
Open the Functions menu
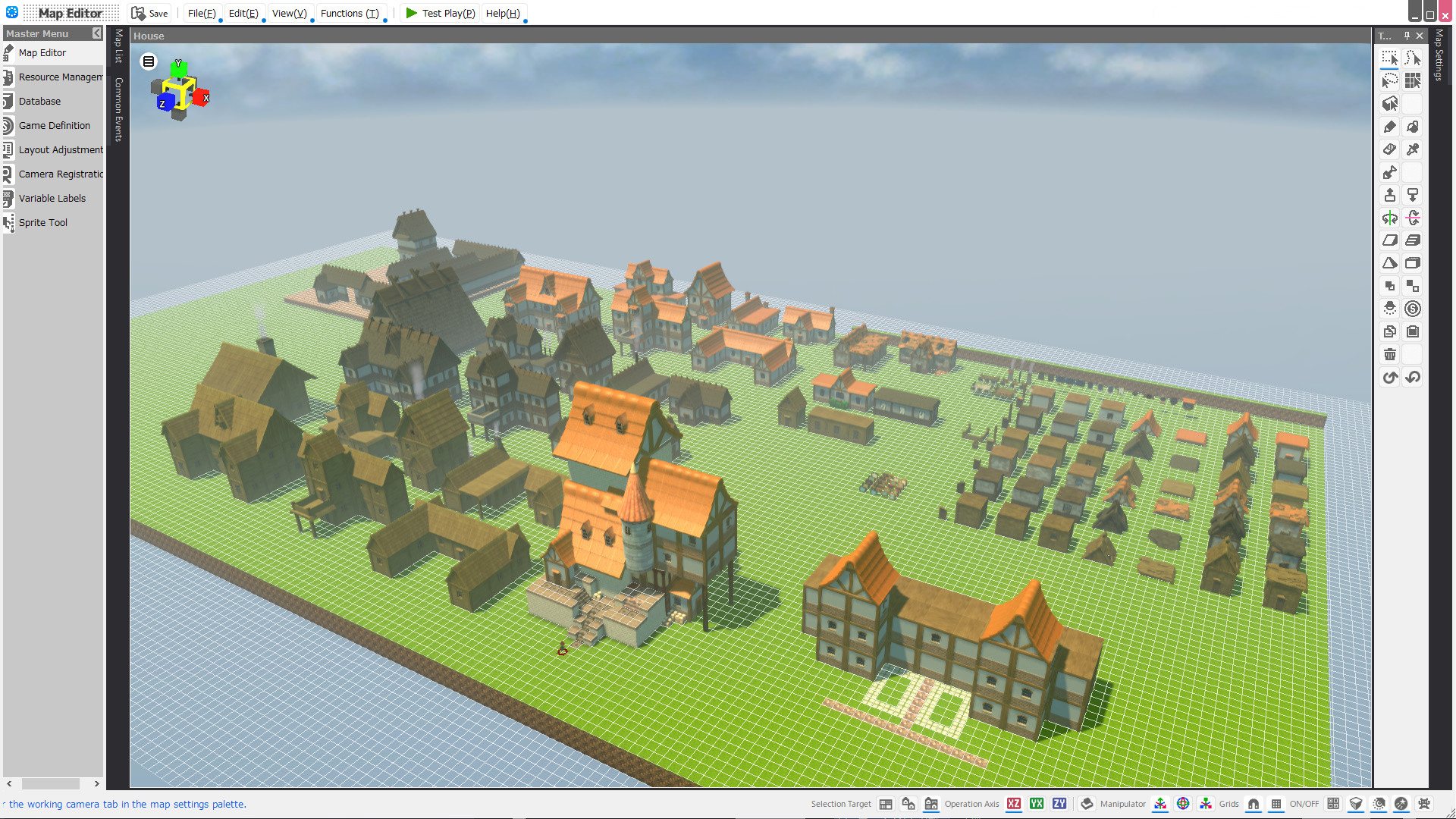(x=350, y=13)
